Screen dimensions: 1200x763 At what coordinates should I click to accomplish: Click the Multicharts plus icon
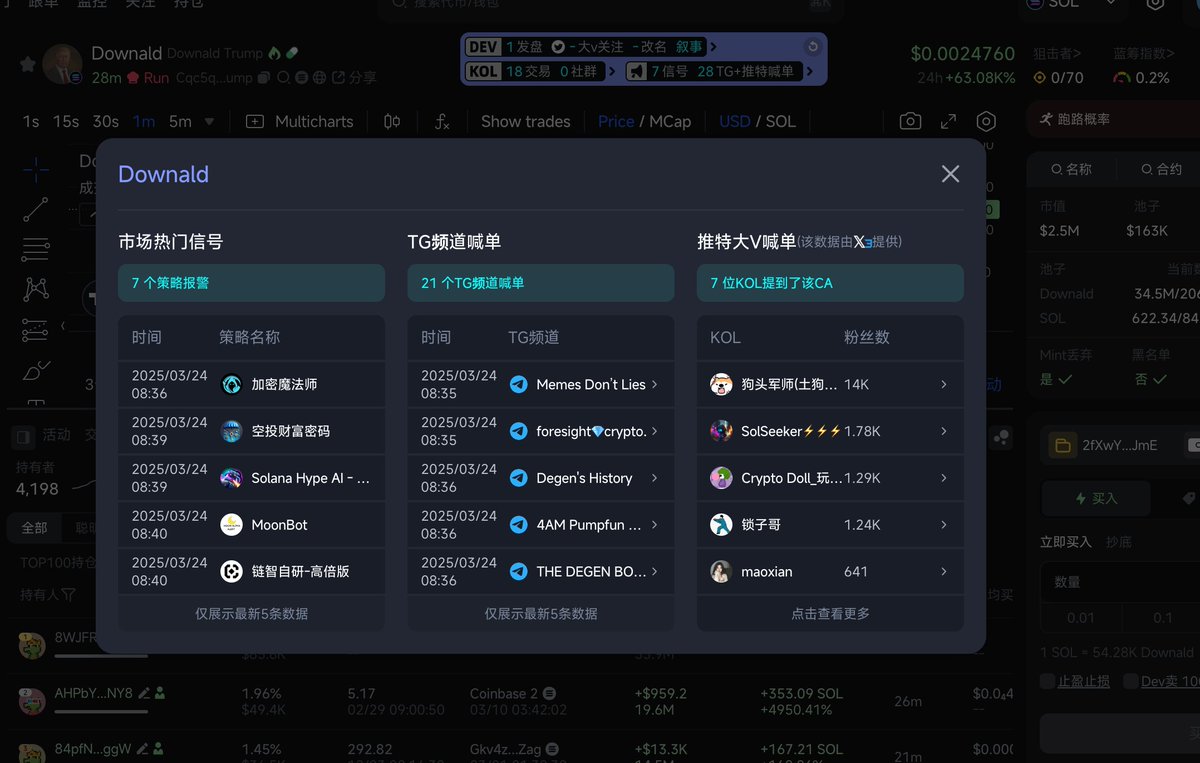pos(255,121)
